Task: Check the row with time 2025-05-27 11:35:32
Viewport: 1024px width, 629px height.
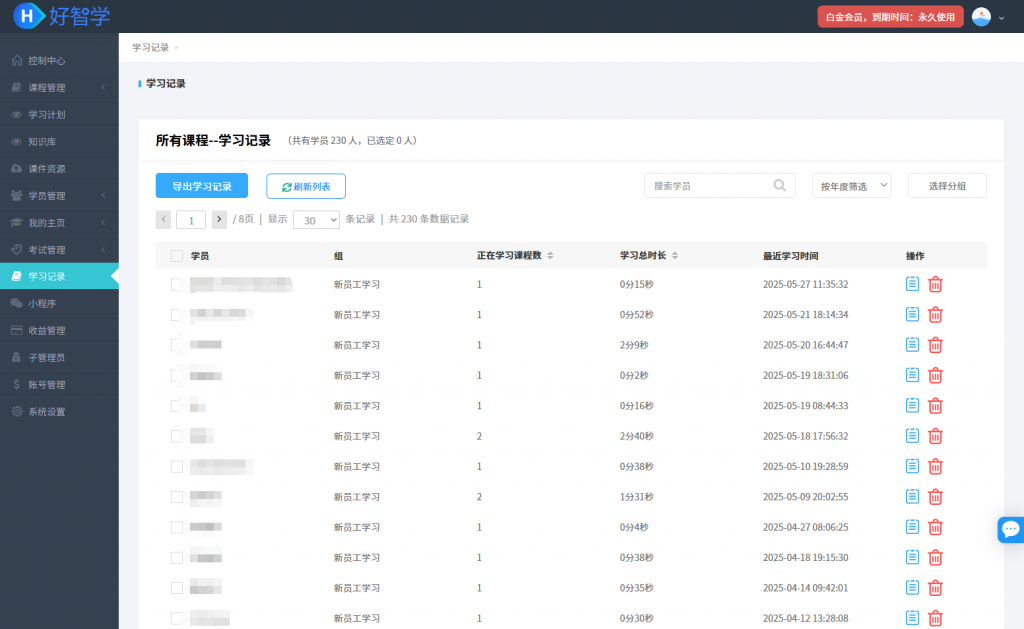Action: click(176, 284)
